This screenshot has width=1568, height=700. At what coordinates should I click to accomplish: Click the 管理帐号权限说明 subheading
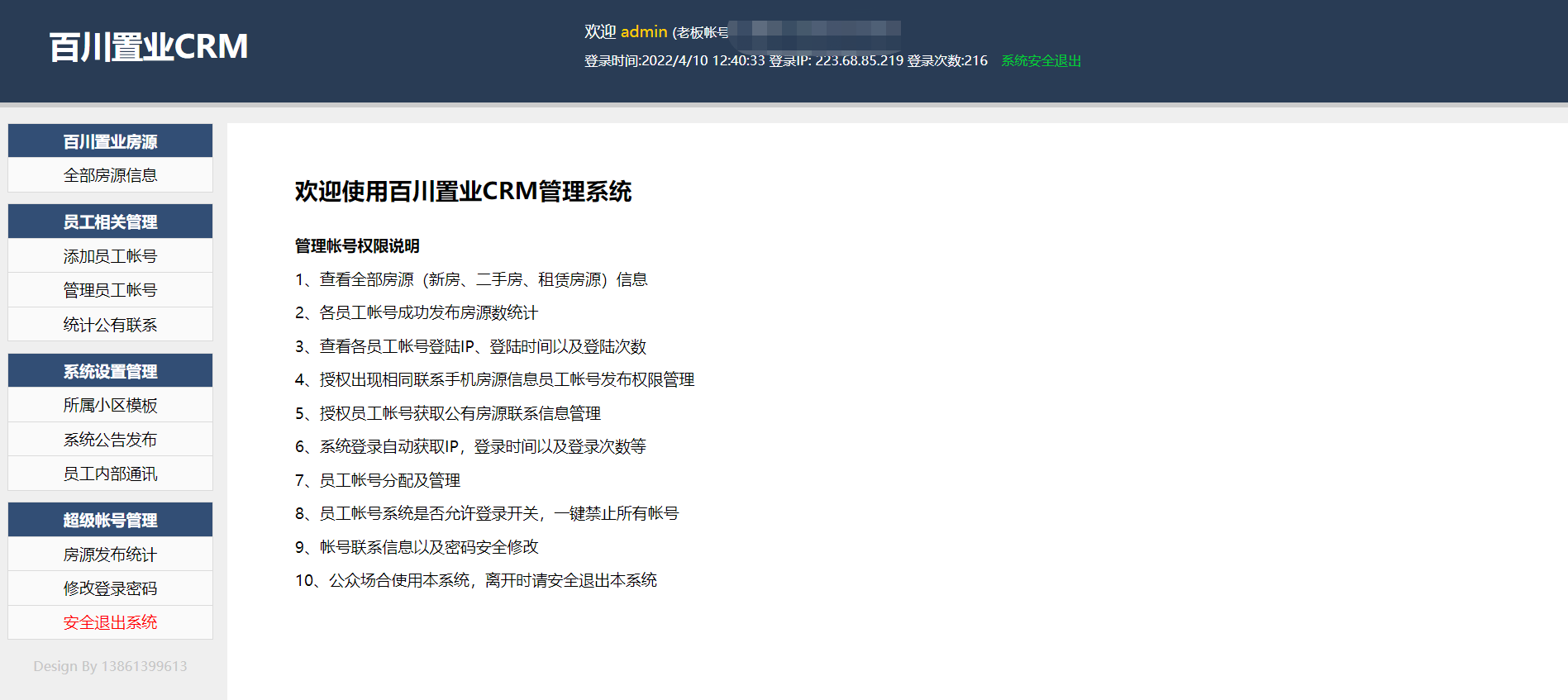pos(357,246)
